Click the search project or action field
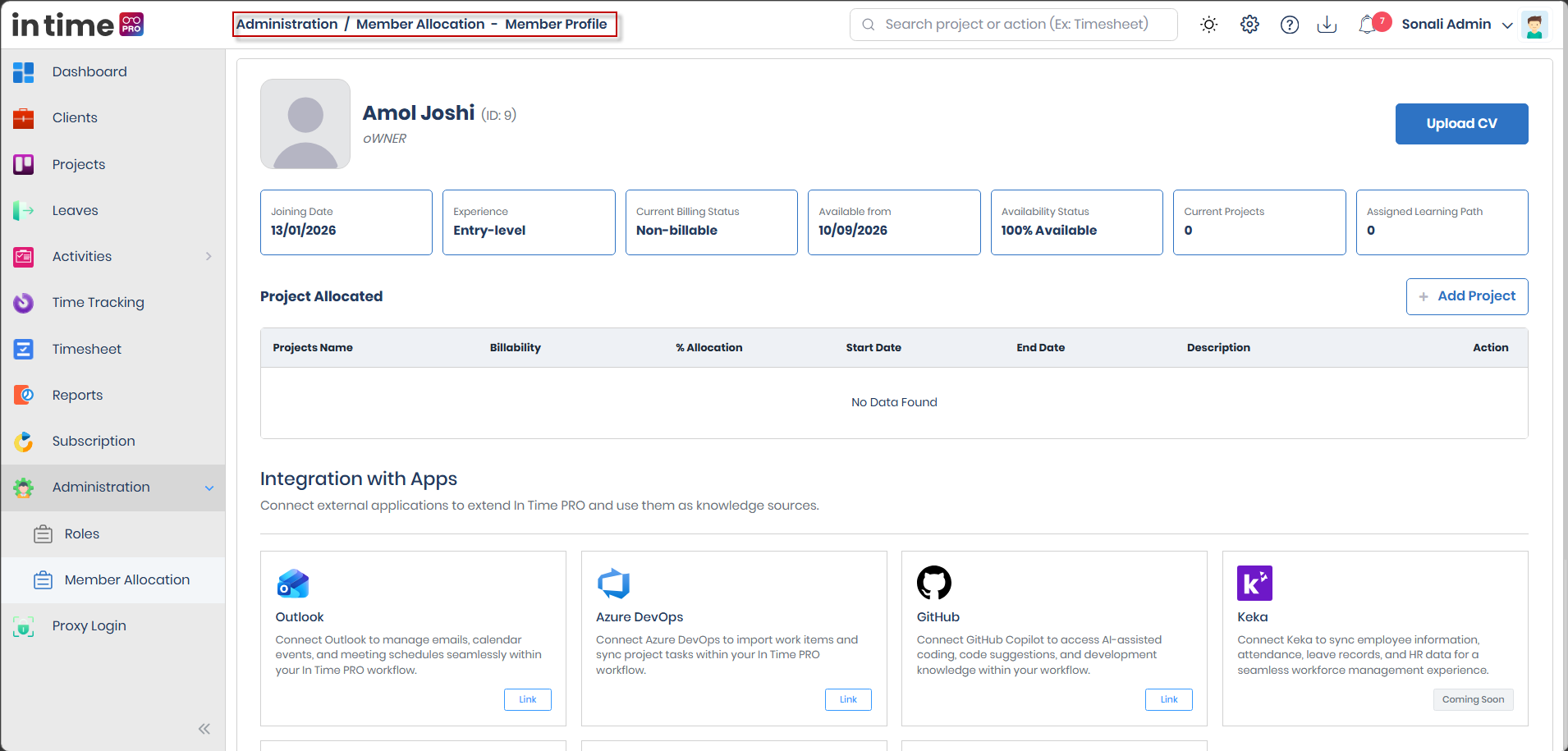The height and width of the screenshot is (751, 1568). 1013,25
